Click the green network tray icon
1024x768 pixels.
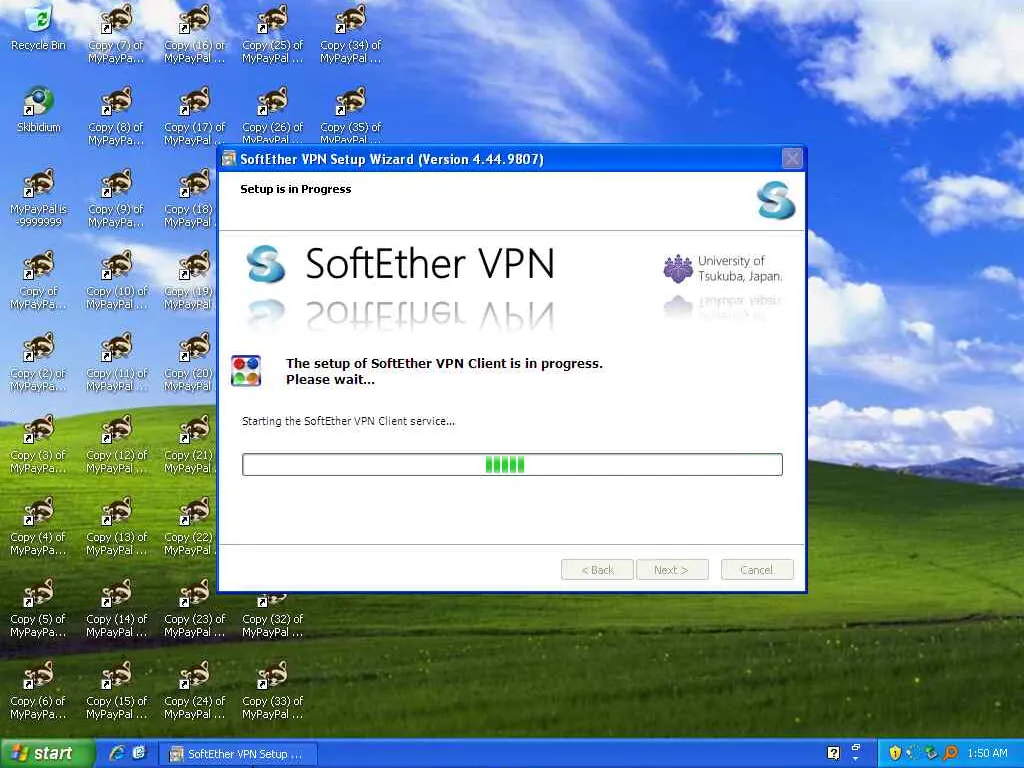pos(932,754)
